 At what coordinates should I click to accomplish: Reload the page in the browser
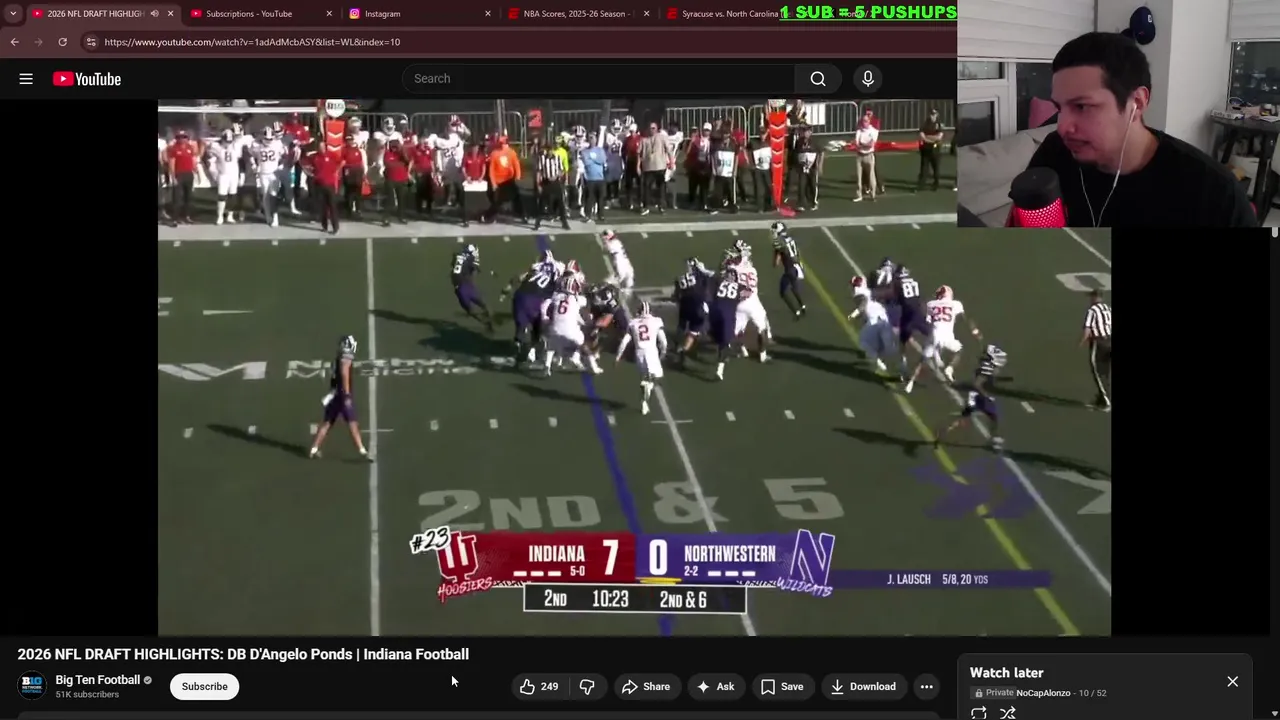coord(62,42)
